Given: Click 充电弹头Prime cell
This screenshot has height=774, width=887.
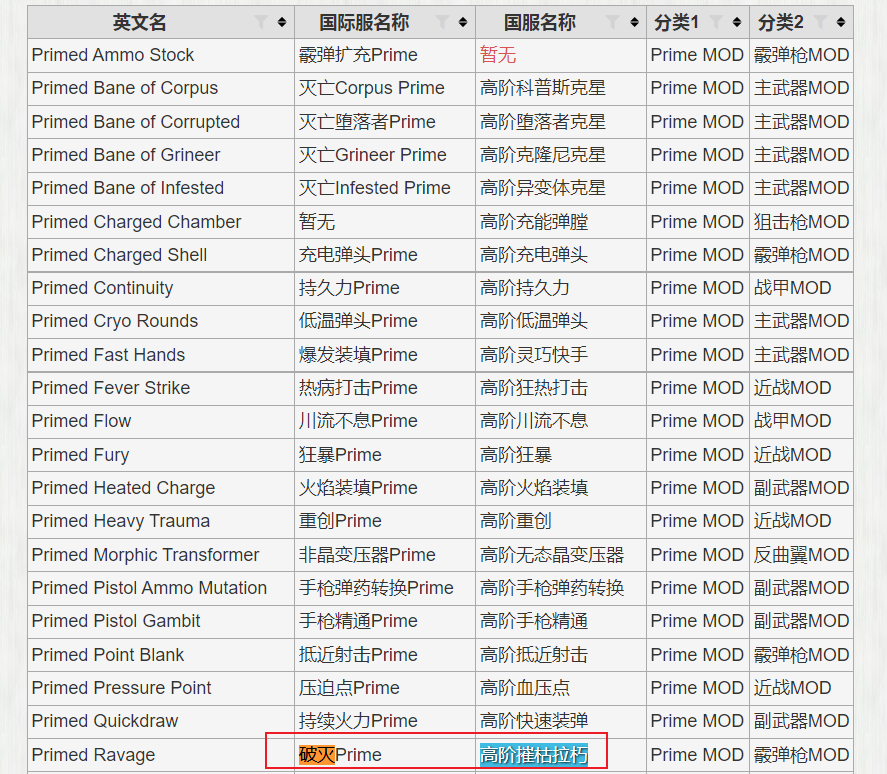Looking at the screenshot, I should tap(385, 255).
